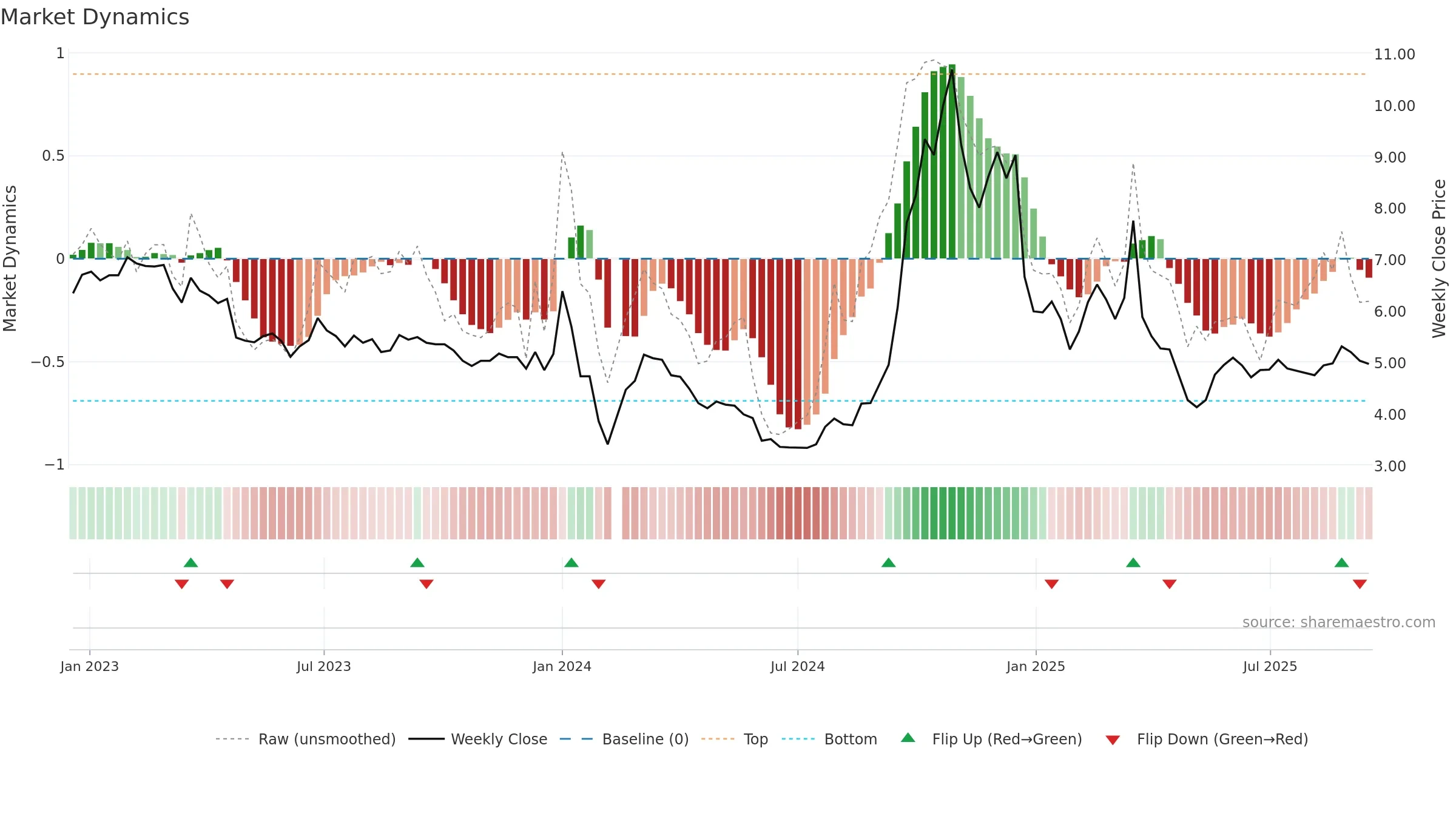Click the Weekly Close Price axis title
Image resolution: width=1456 pixels, height=819 pixels.
point(1439,258)
